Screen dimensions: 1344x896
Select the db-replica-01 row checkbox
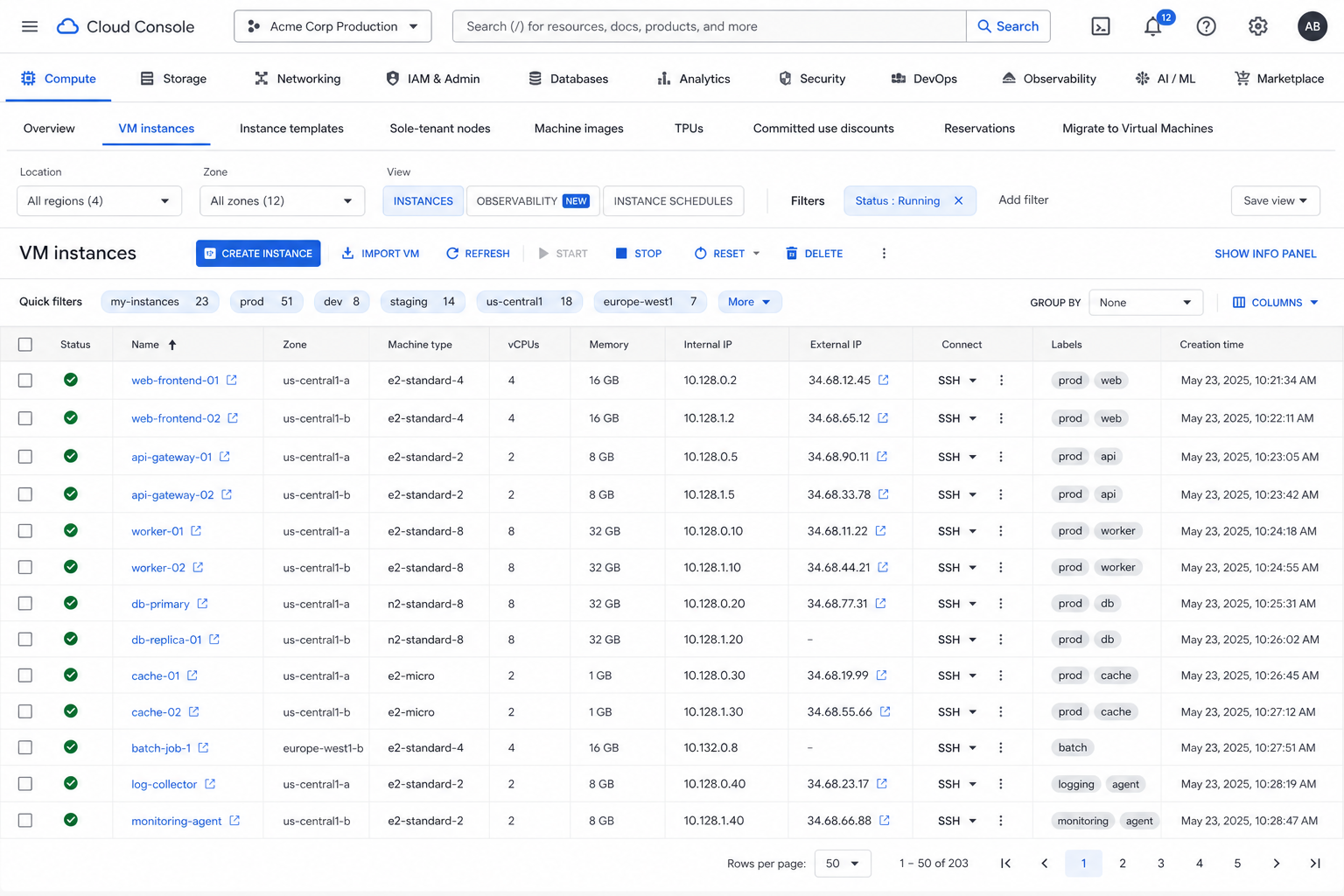click(25, 640)
